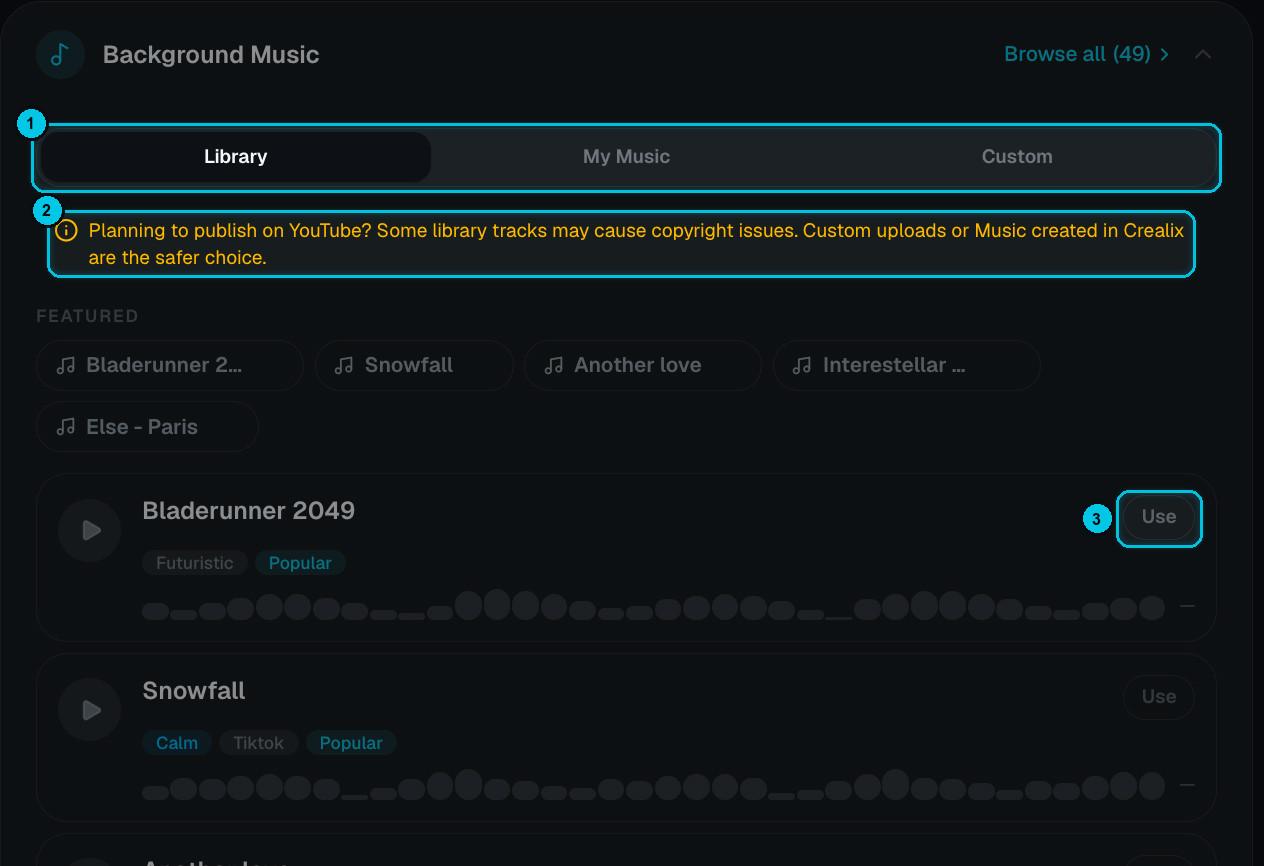Viewport: 1264px width, 866px height.
Task: Switch to the My Music tab
Action: pyautogui.click(x=626, y=157)
